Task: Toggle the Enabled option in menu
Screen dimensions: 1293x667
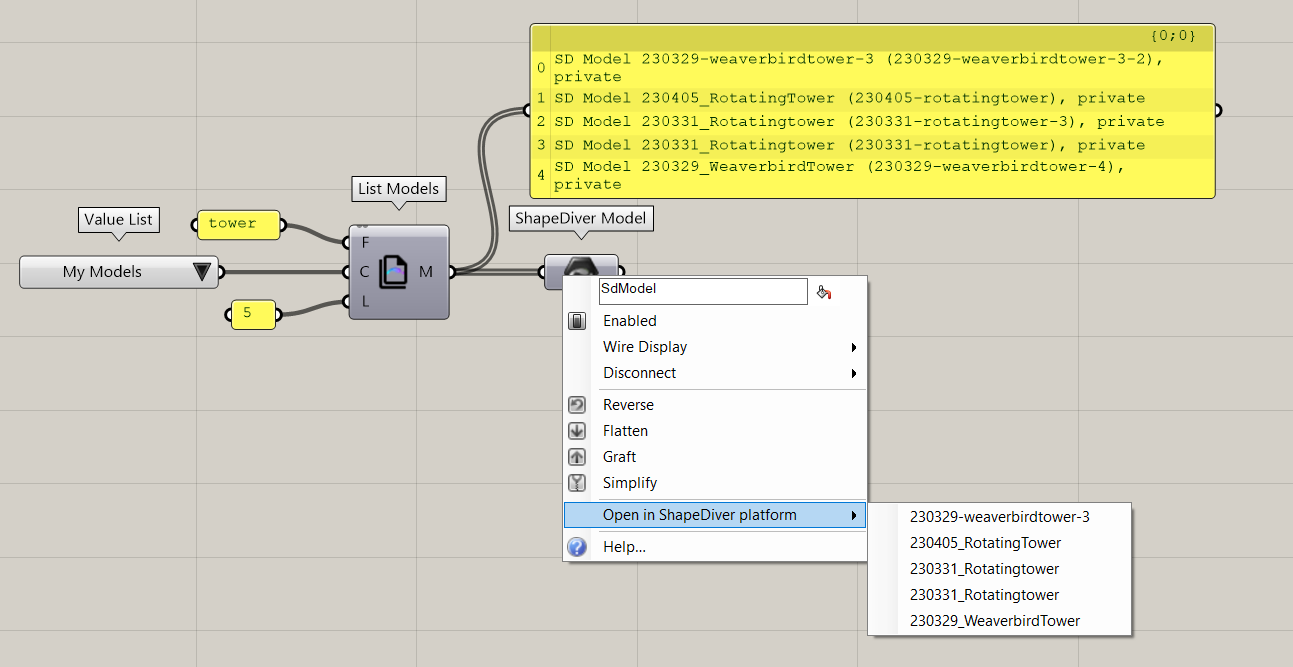Action: [x=630, y=321]
